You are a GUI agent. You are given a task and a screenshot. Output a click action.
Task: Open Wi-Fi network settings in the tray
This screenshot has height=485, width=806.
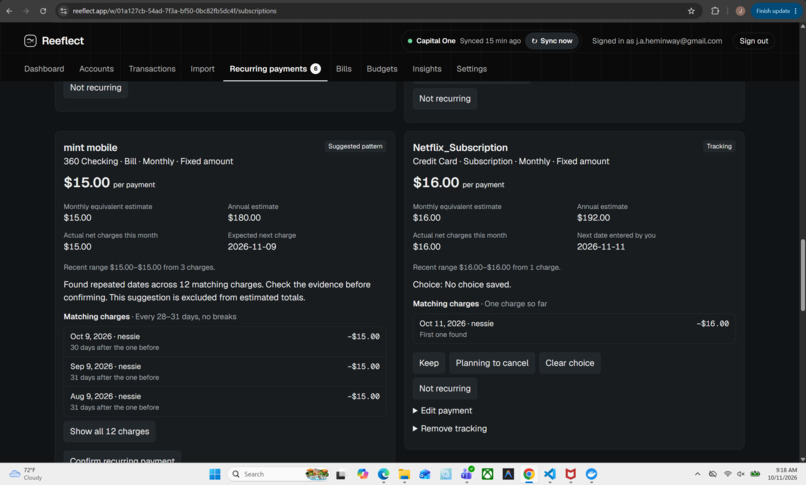(727, 474)
